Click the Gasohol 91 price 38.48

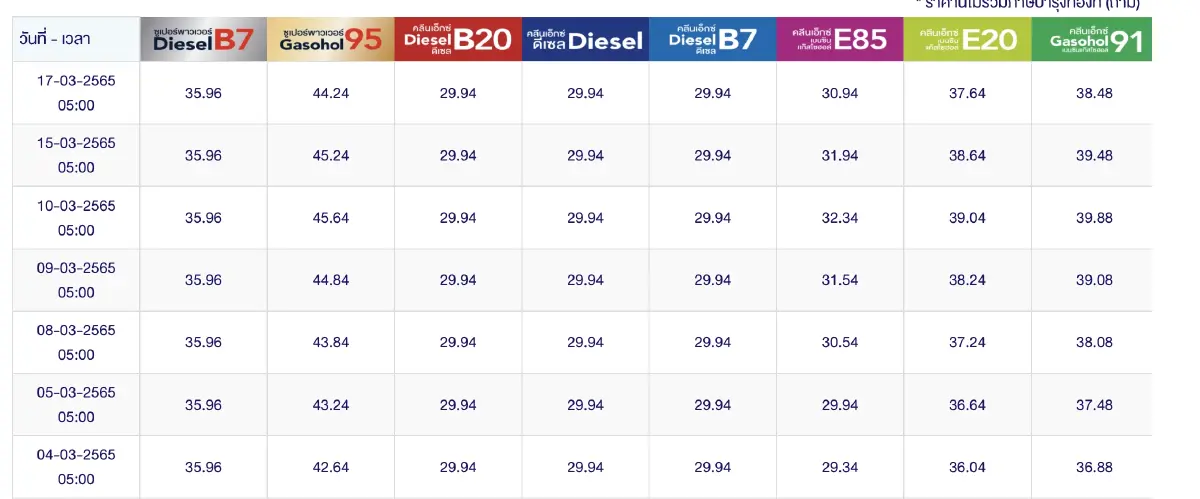point(1094,93)
